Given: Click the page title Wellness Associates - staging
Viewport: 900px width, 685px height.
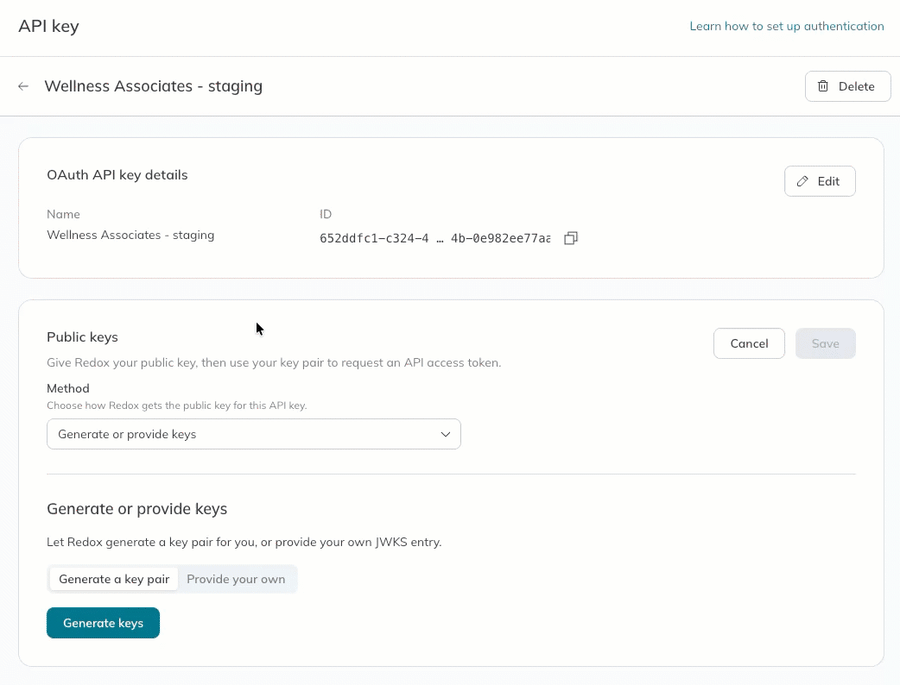Looking at the screenshot, I should click(x=153, y=86).
